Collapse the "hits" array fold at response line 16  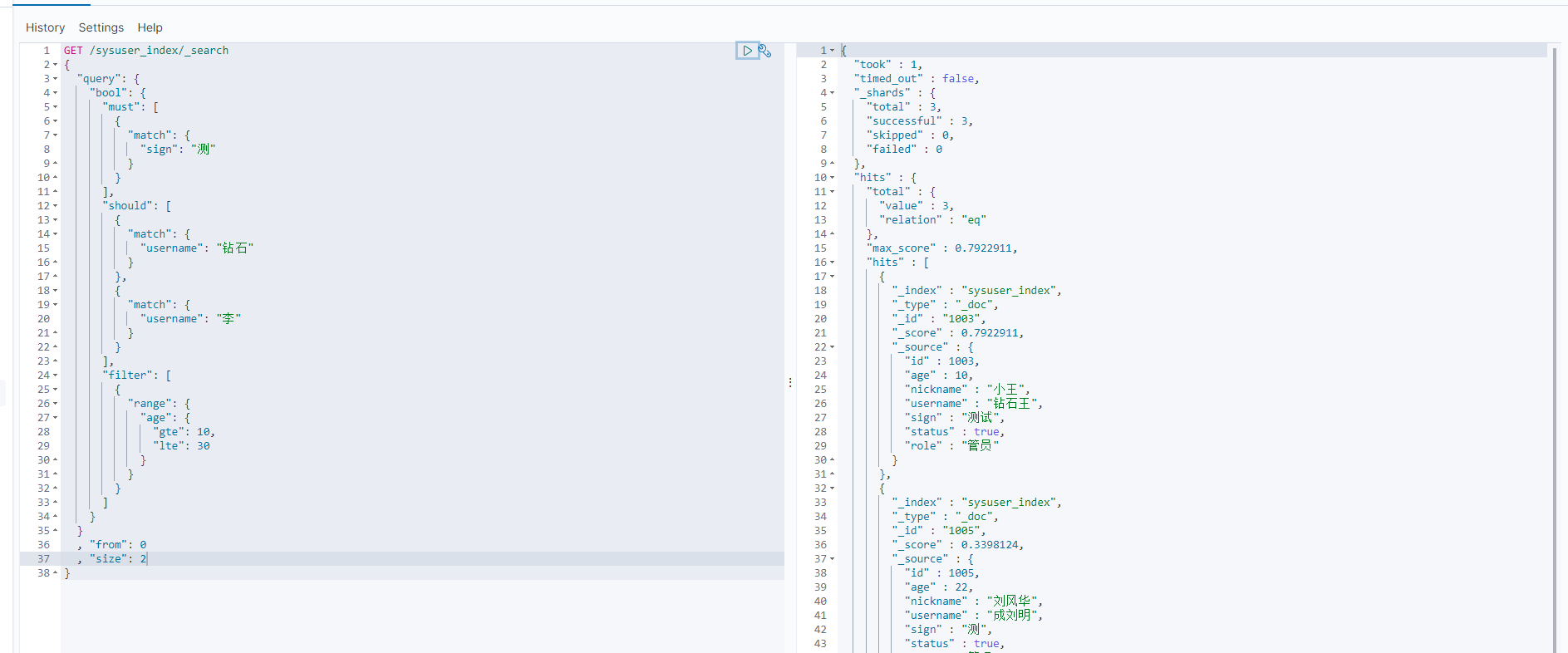click(833, 263)
